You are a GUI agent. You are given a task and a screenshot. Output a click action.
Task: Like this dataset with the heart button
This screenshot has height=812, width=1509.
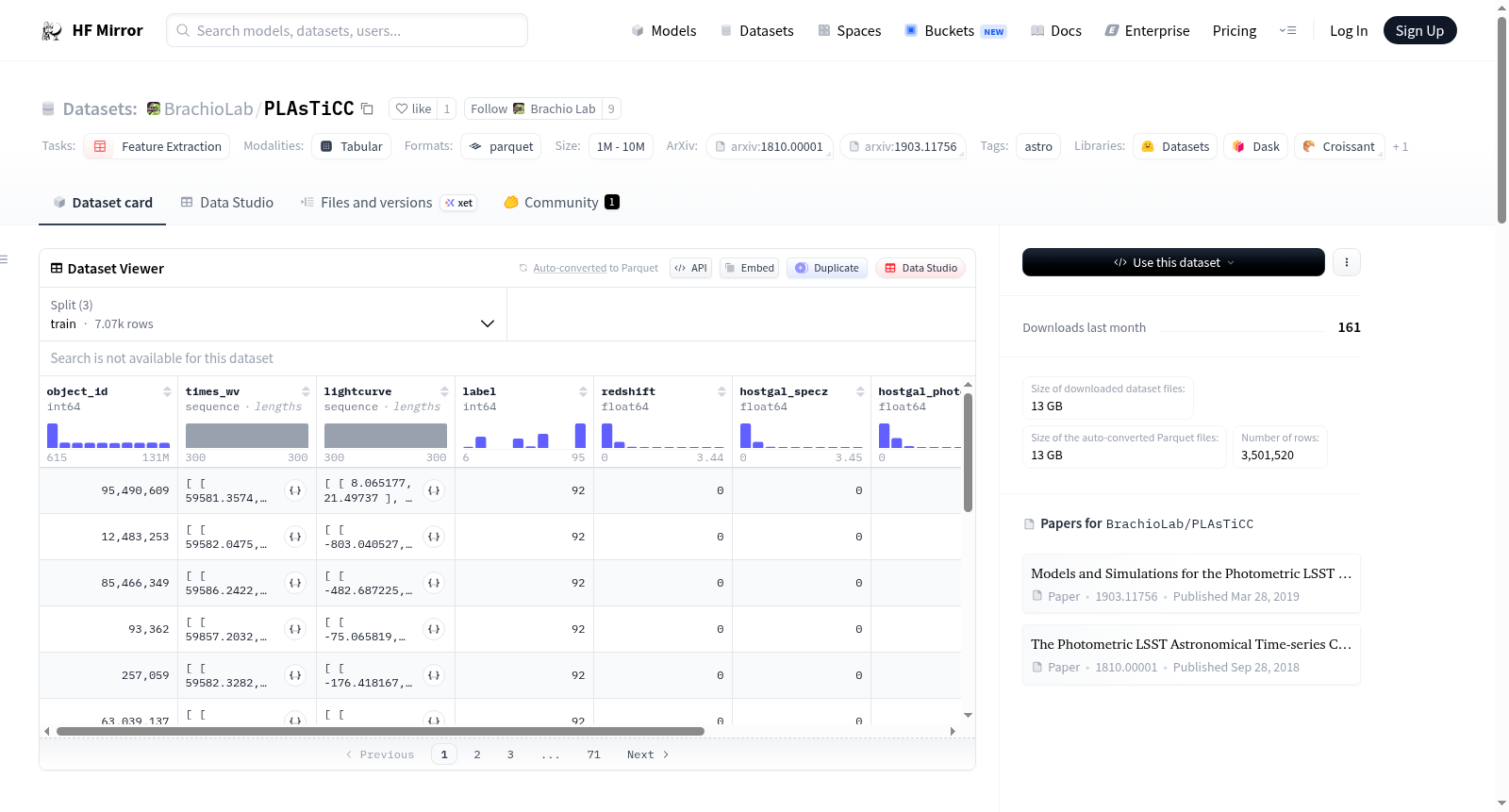[x=413, y=108]
